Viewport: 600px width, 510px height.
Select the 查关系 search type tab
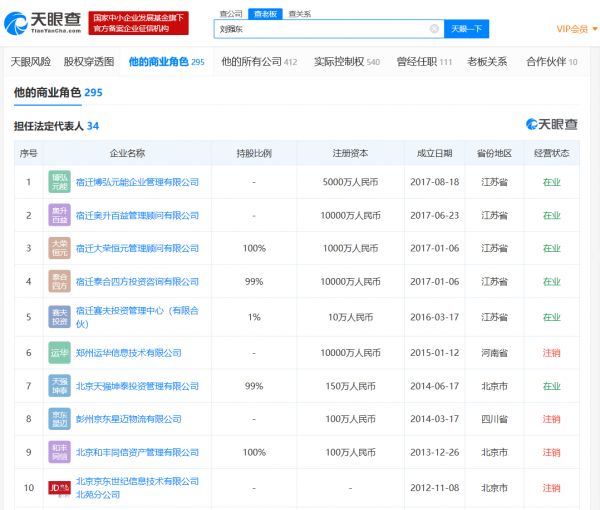[299, 14]
